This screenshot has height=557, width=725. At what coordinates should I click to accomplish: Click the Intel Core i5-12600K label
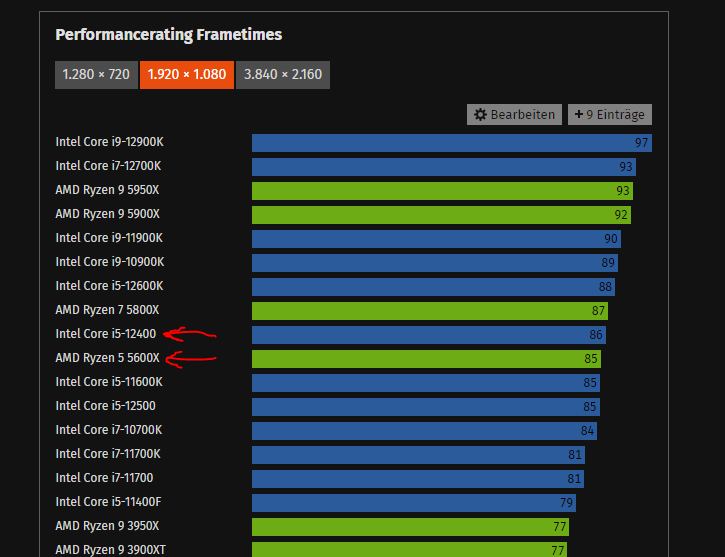pyautogui.click(x=110, y=286)
